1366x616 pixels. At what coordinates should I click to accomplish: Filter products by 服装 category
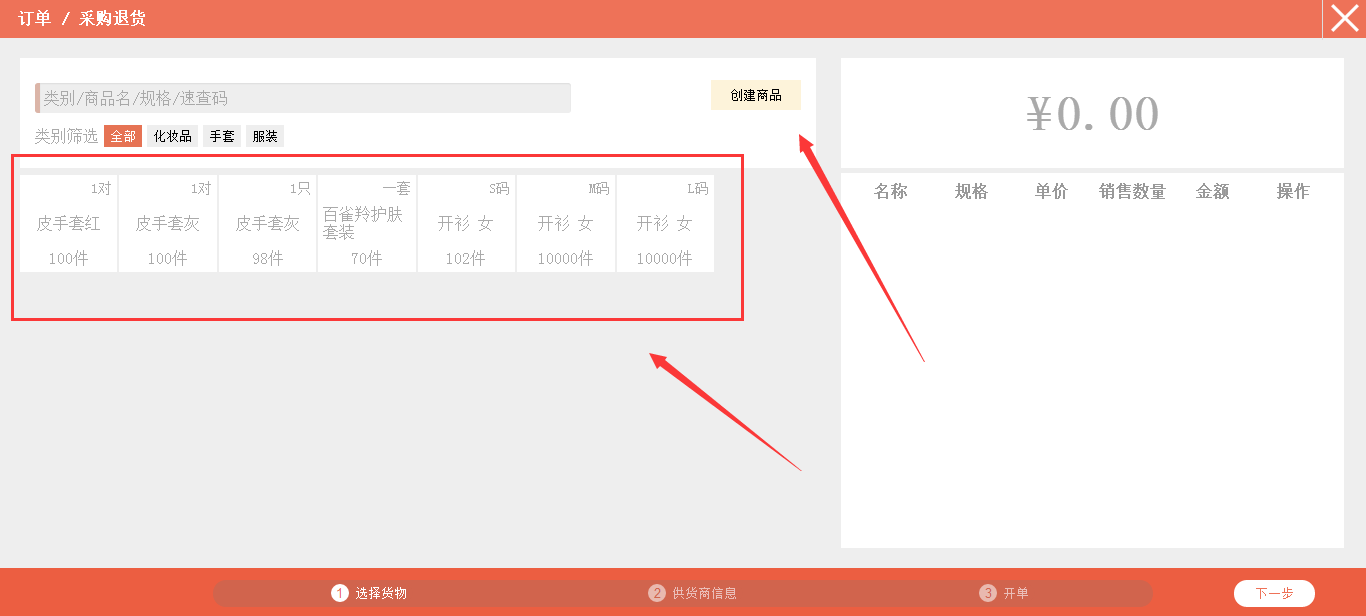[265, 136]
